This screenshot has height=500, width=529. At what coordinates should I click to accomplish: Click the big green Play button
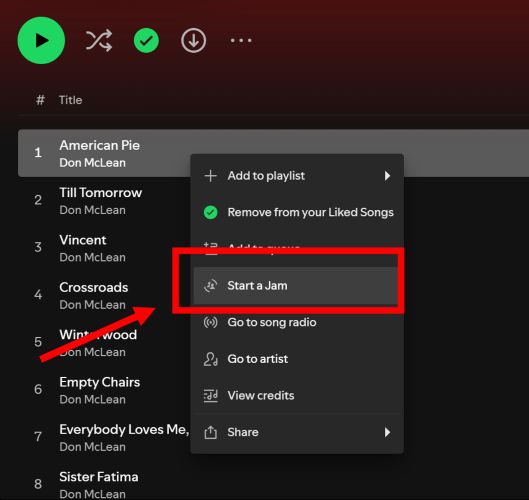coord(41,40)
